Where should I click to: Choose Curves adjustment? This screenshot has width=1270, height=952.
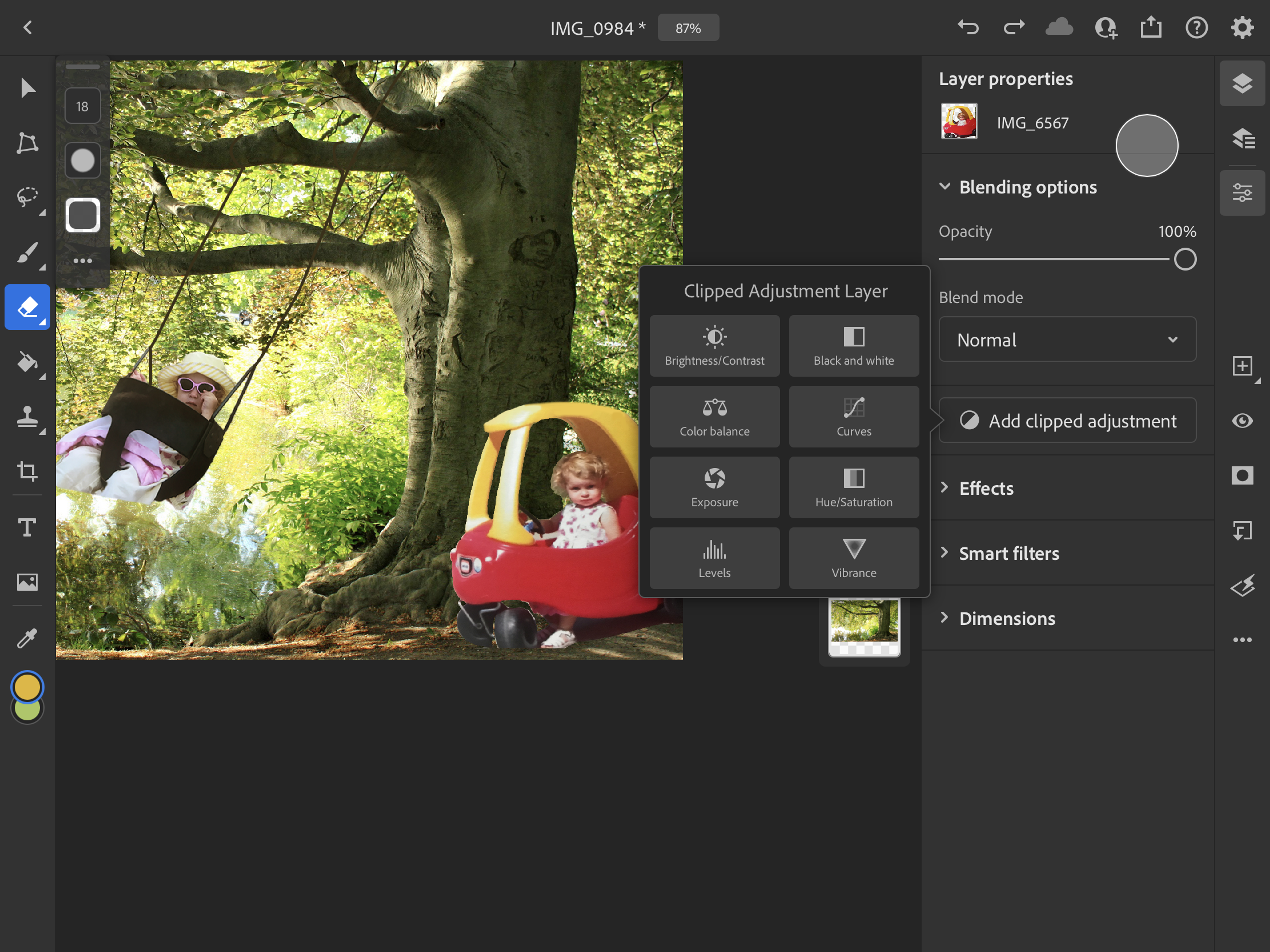[853, 417]
